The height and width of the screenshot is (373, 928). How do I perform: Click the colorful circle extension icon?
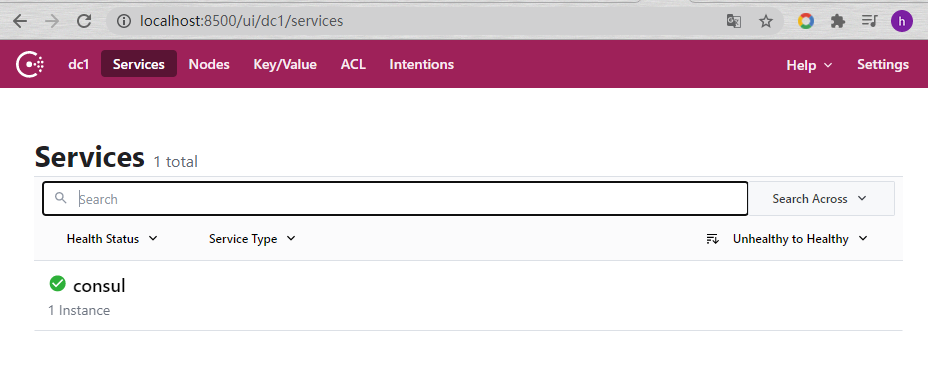(805, 21)
